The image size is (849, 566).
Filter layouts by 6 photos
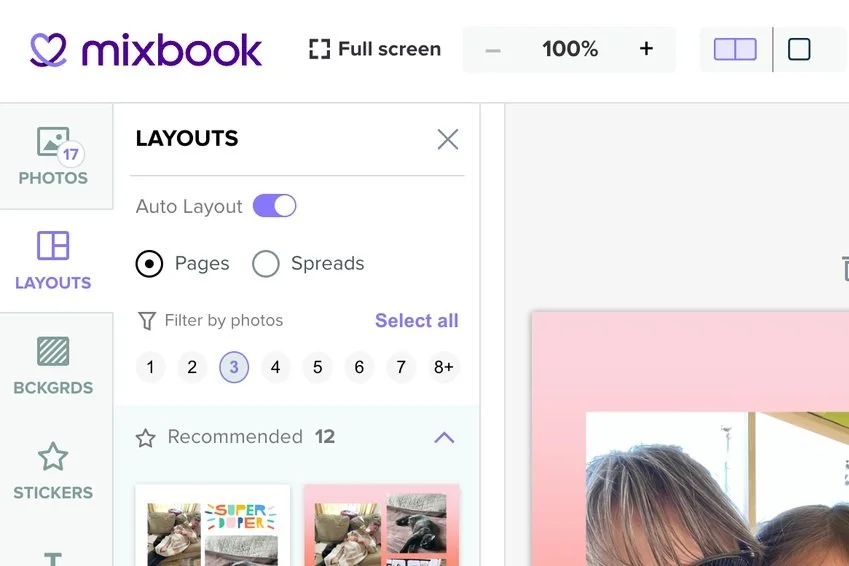click(x=359, y=367)
